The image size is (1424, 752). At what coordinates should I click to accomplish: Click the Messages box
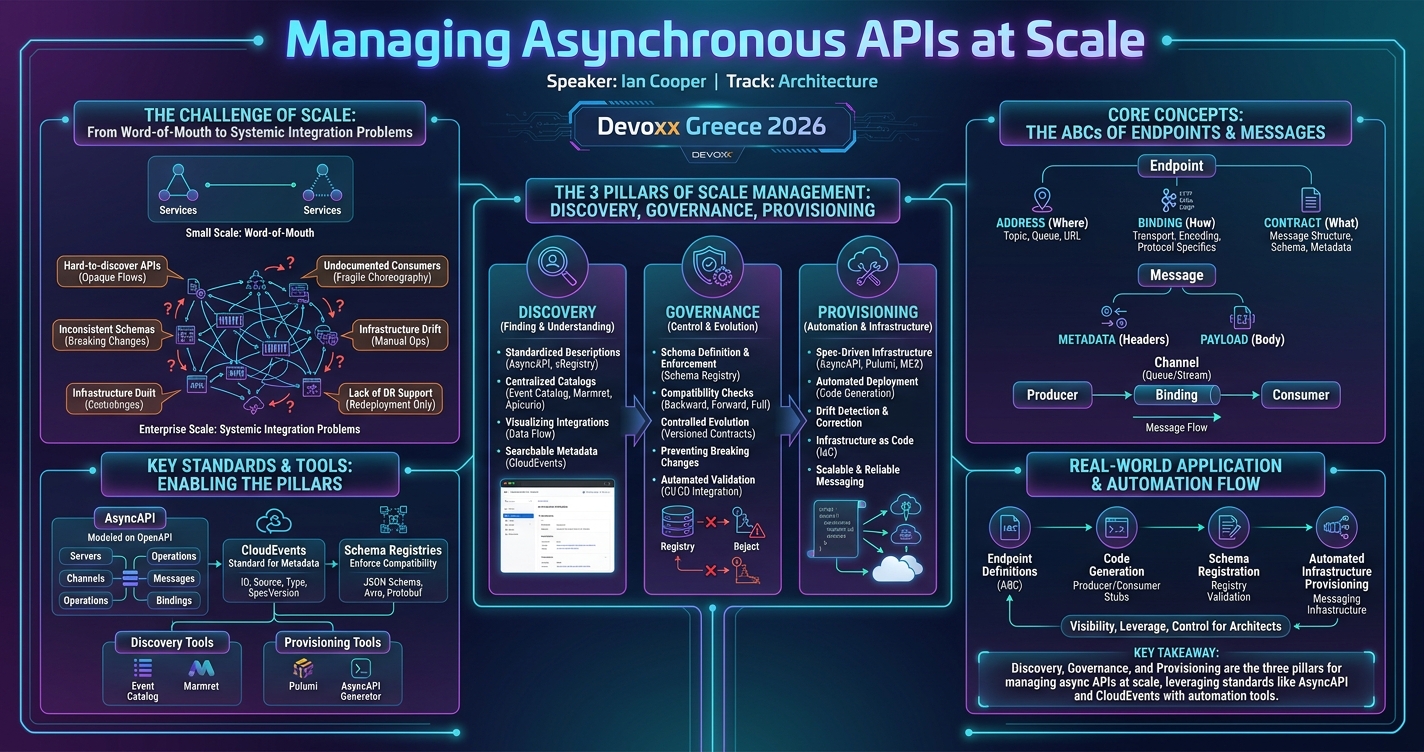[174, 578]
